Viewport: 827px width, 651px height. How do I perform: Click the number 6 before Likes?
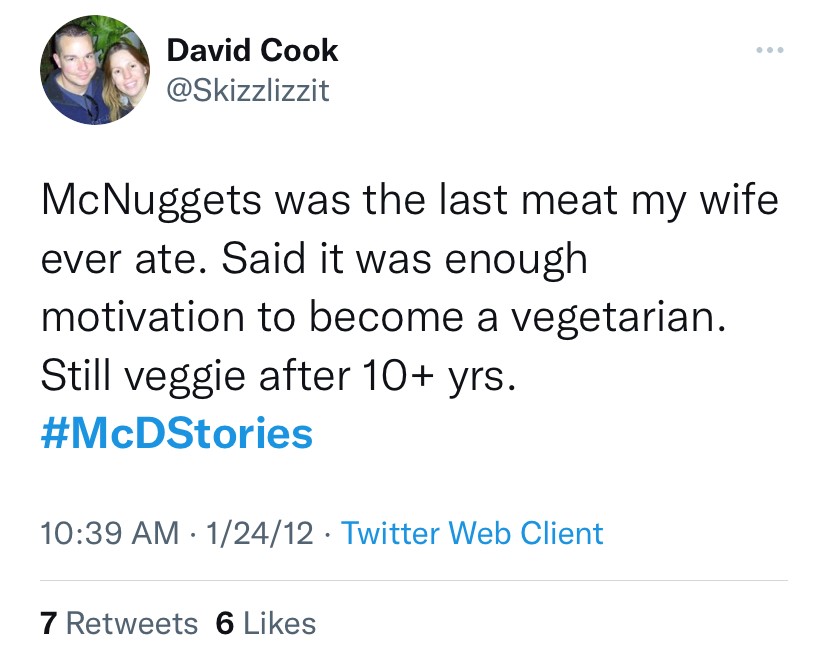225,623
